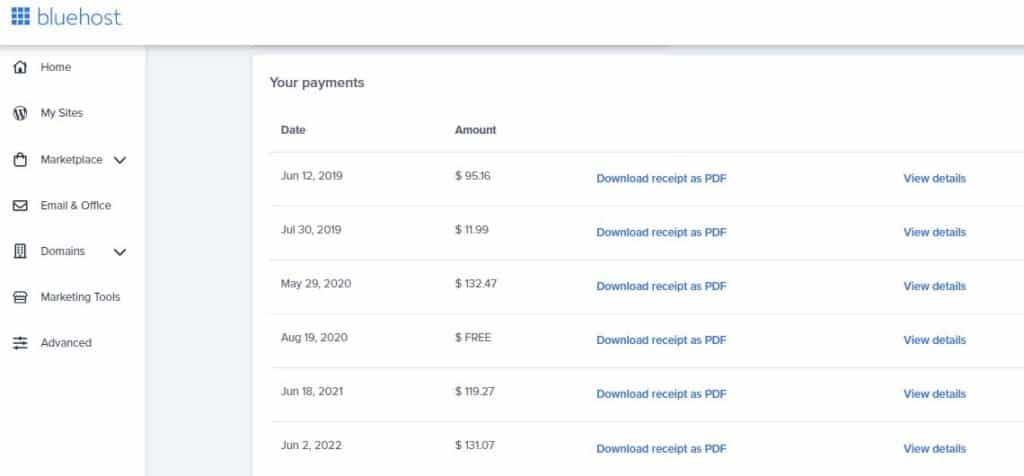Viewport: 1024px width, 476px height.
Task: Expand the Marketplace submenu chevron
Action: [x=120, y=160]
